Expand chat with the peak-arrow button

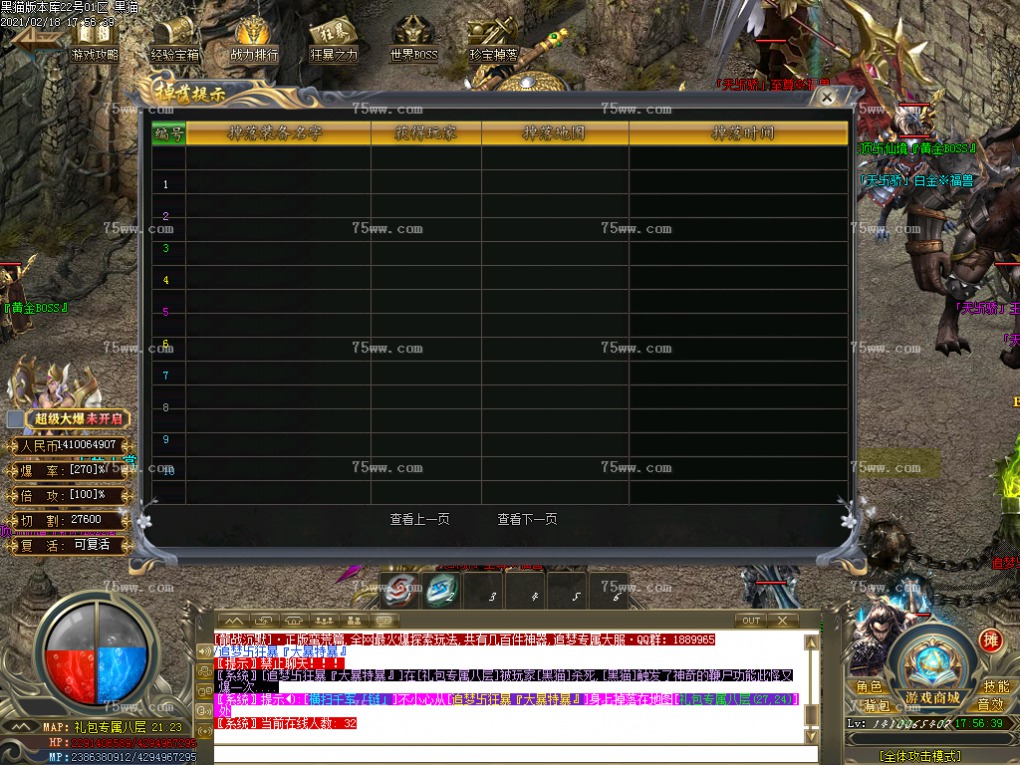pyautogui.click(x=234, y=621)
